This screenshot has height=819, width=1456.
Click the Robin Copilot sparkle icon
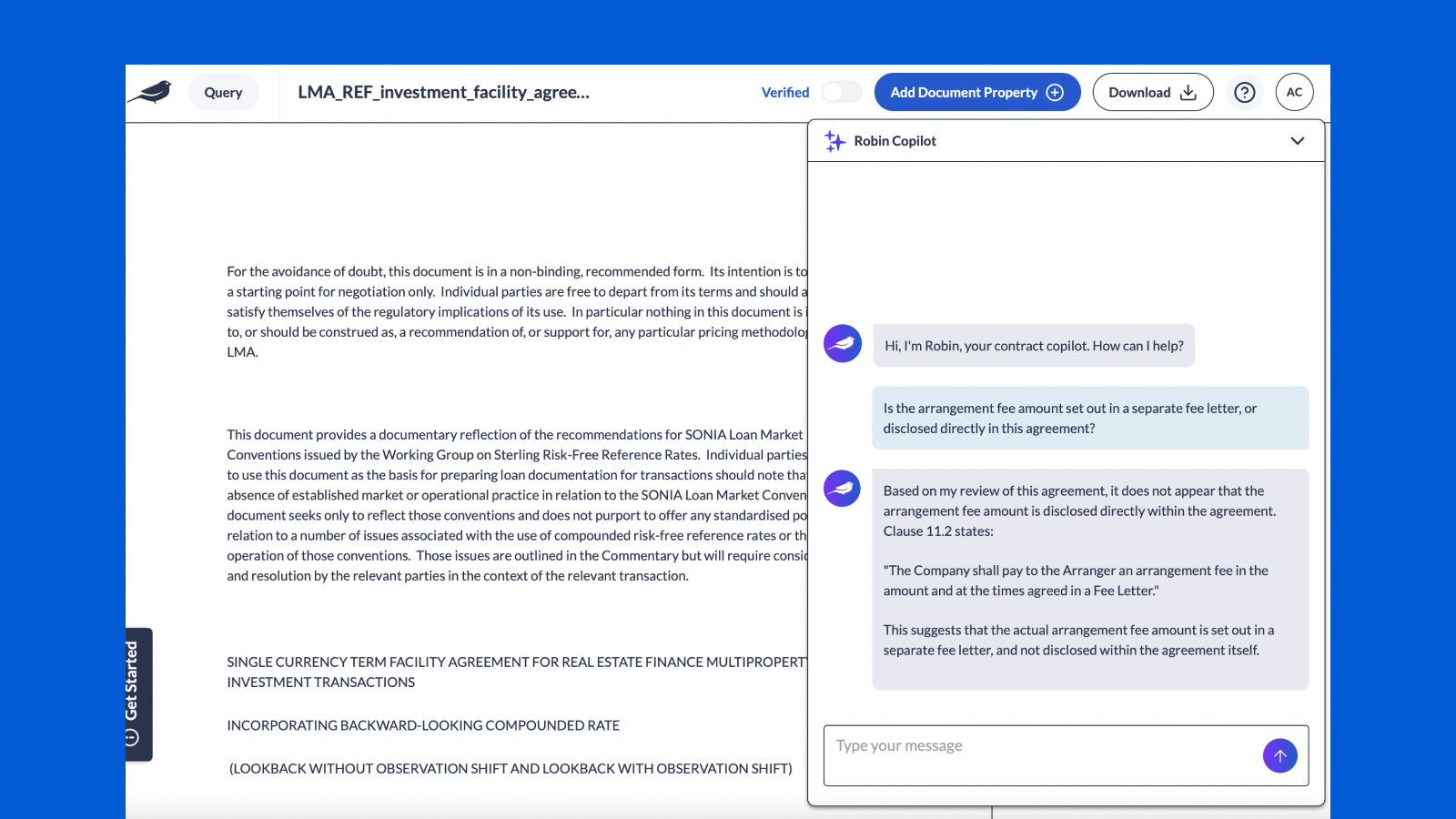pyautogui.click(x=834, y=141)
